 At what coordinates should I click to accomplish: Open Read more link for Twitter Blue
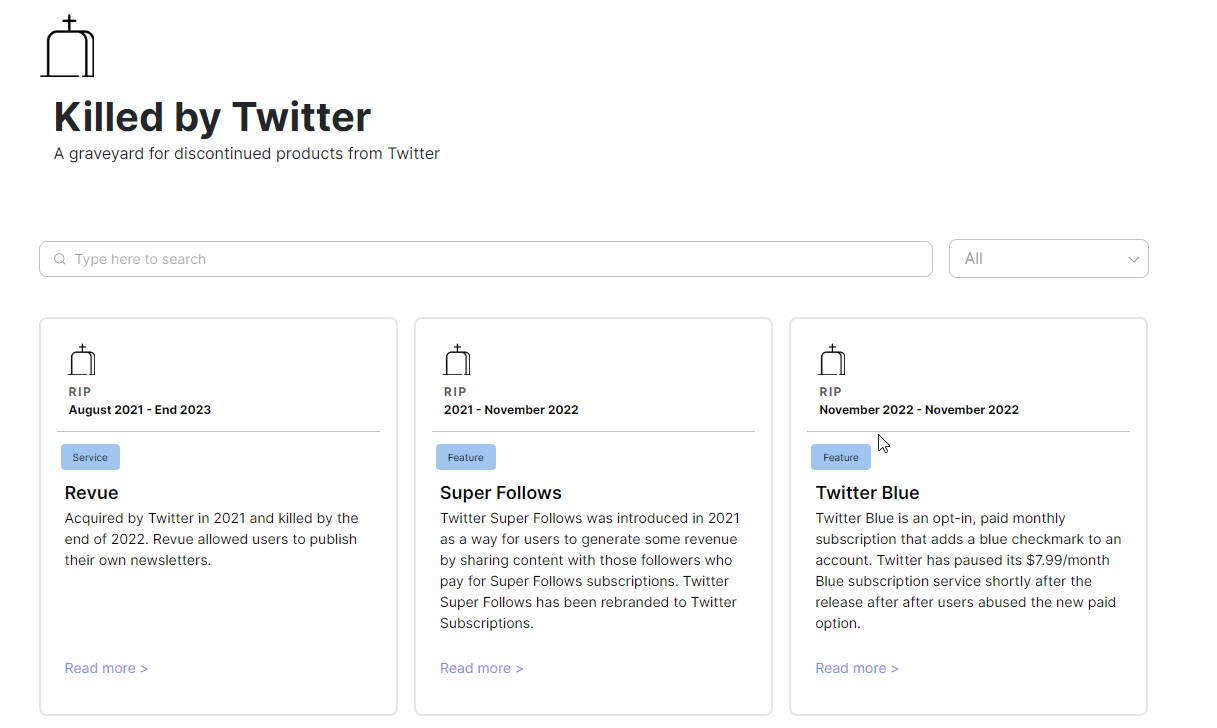857,668
